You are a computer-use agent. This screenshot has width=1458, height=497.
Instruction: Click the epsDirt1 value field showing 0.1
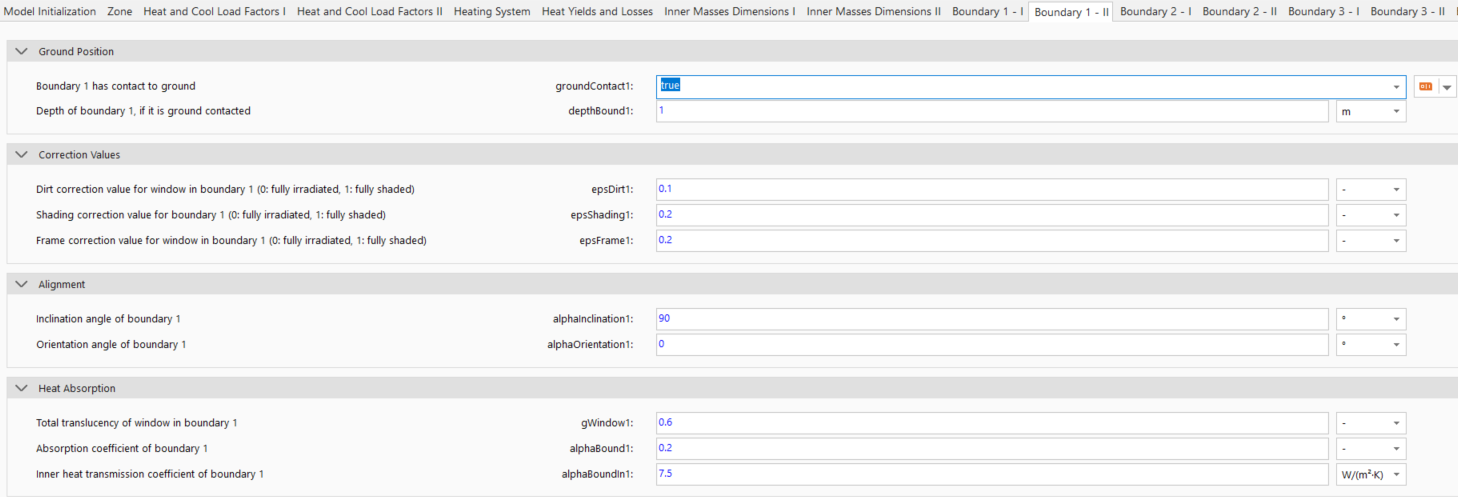point(992,189)
